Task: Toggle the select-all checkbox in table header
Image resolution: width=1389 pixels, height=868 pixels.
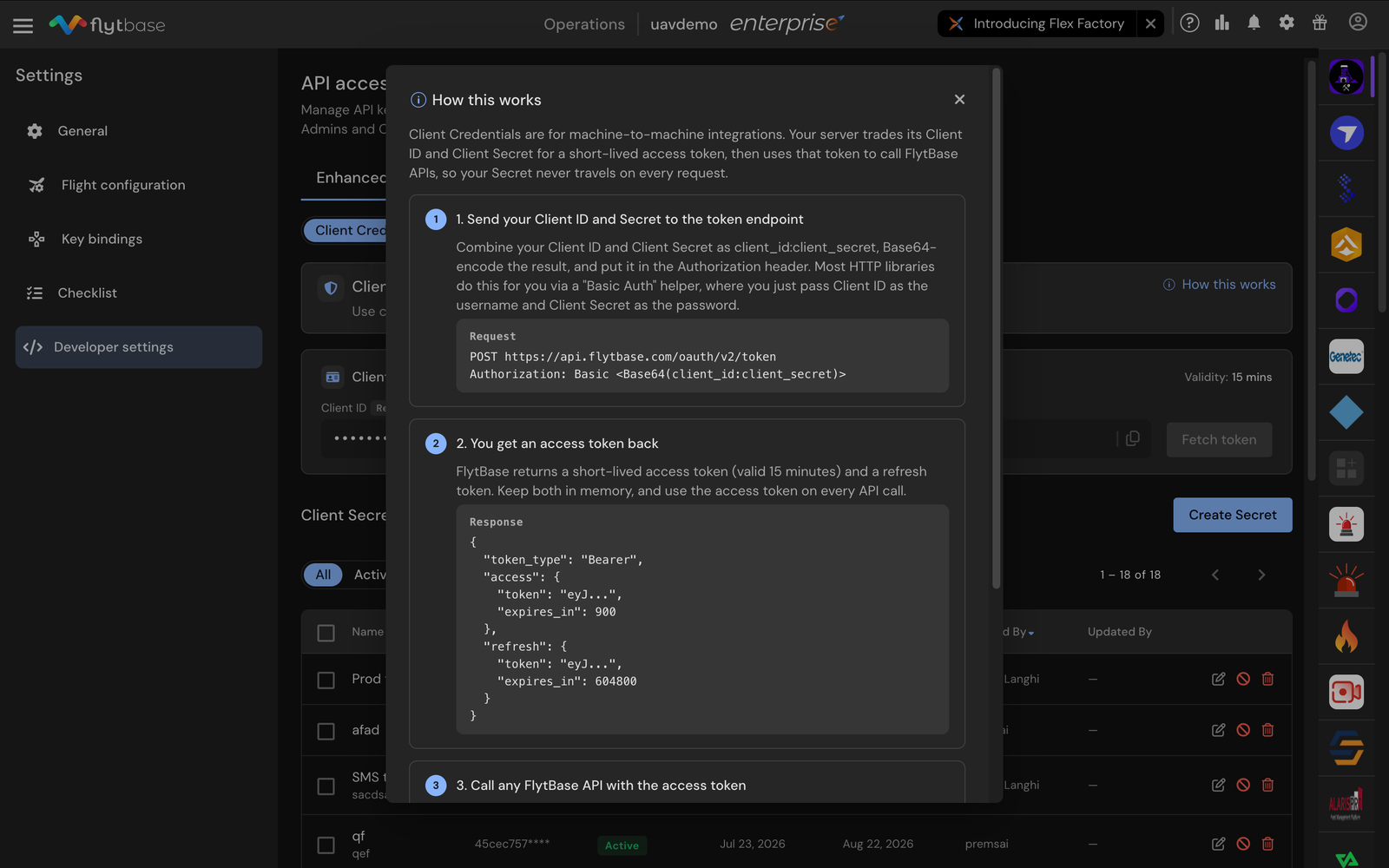Action: [x=326, y=633]
